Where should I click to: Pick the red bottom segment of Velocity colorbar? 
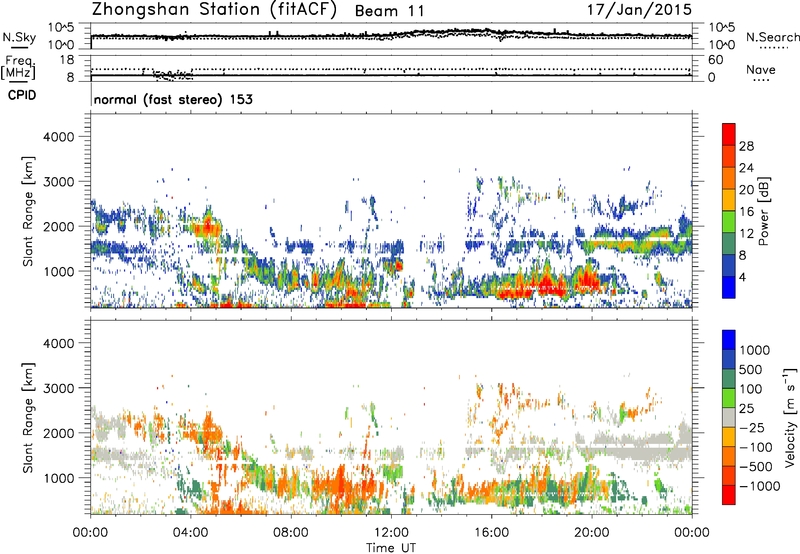point(729,495)
